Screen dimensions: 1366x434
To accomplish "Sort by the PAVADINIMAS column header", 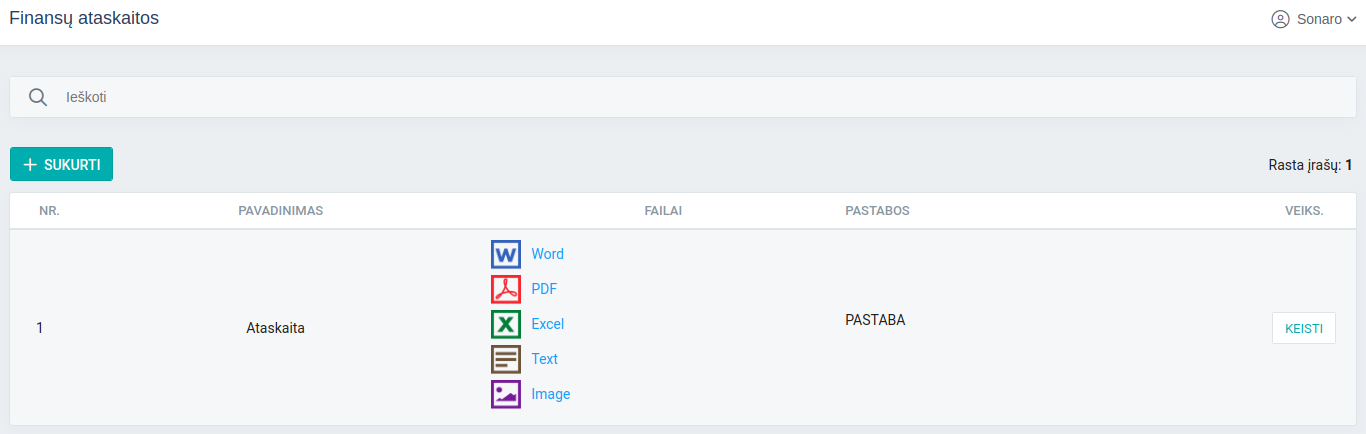I will (x=280, y=211).
